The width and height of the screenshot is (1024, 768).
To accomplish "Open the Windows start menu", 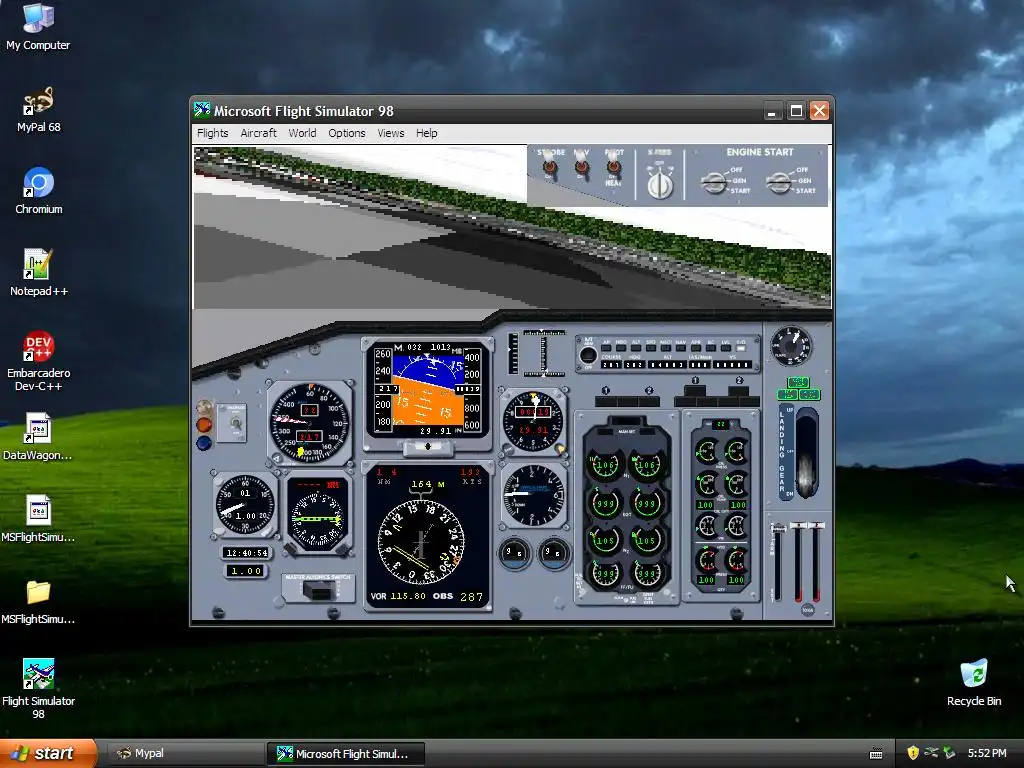I will 48,753.
